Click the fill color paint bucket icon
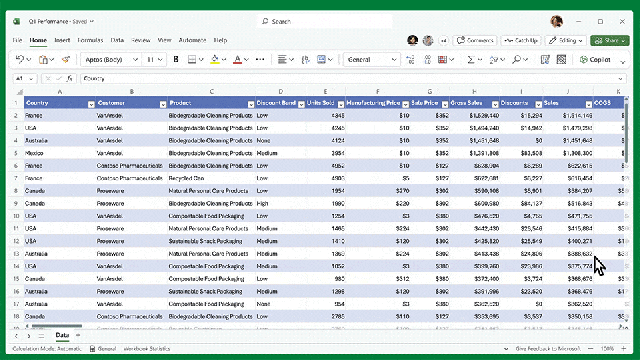The width and height of the screenshot is (640, 360). pos(214,60)
